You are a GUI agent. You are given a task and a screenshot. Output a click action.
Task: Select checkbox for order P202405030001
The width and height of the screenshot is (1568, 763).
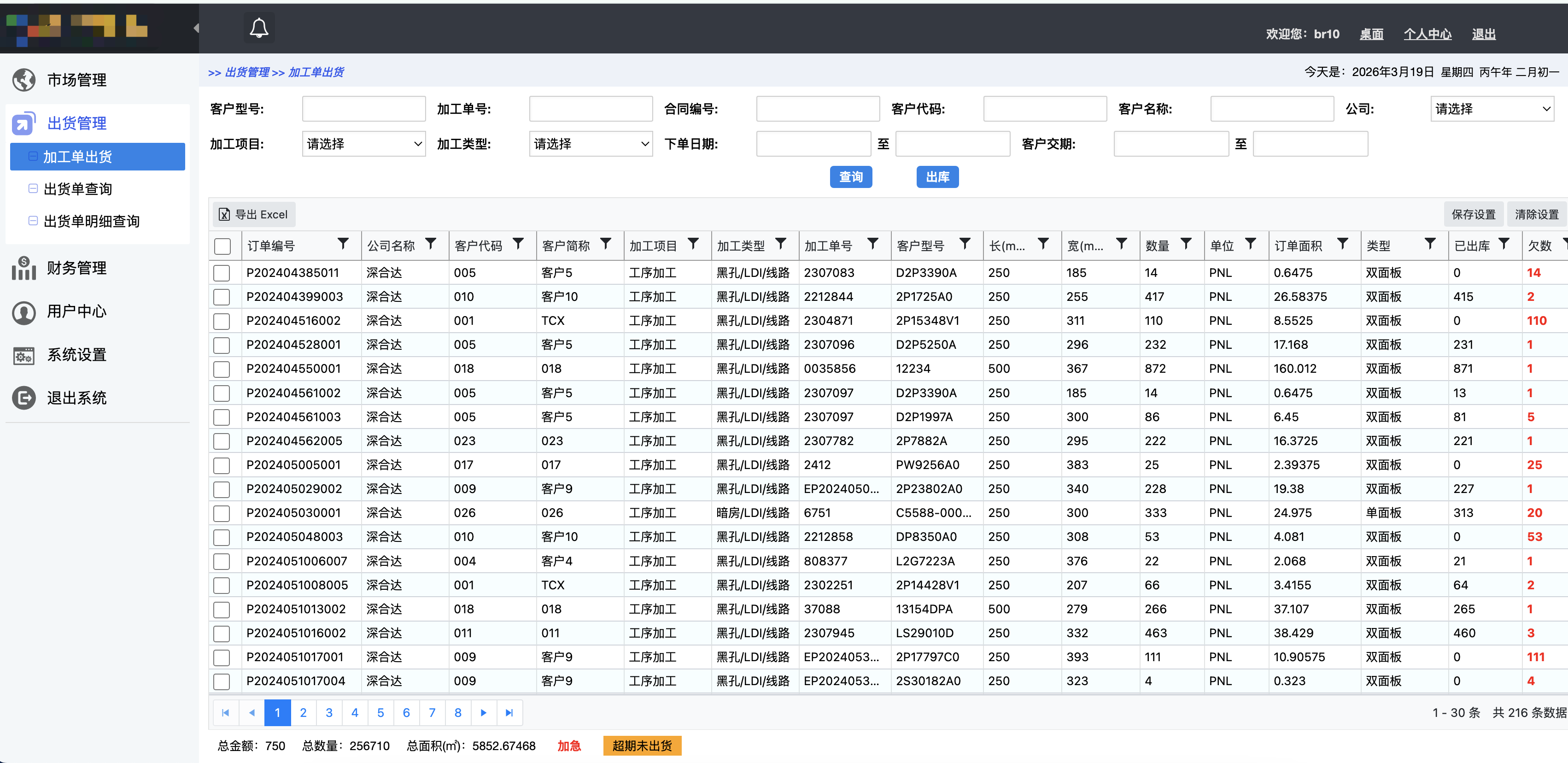pos(222,513)
